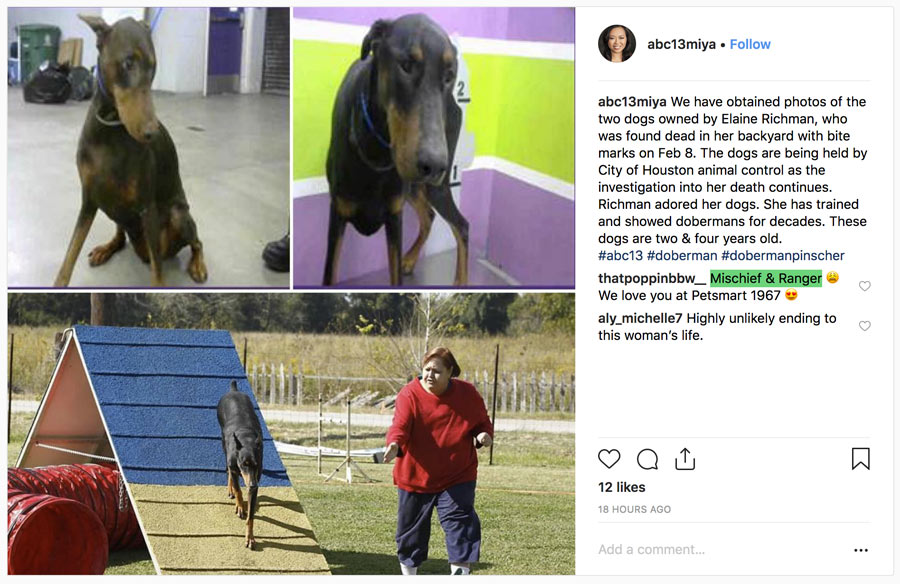Visit aly_michelle7 commenter profile
This screenshot has height=584, width=900.
tap(640, 319)
